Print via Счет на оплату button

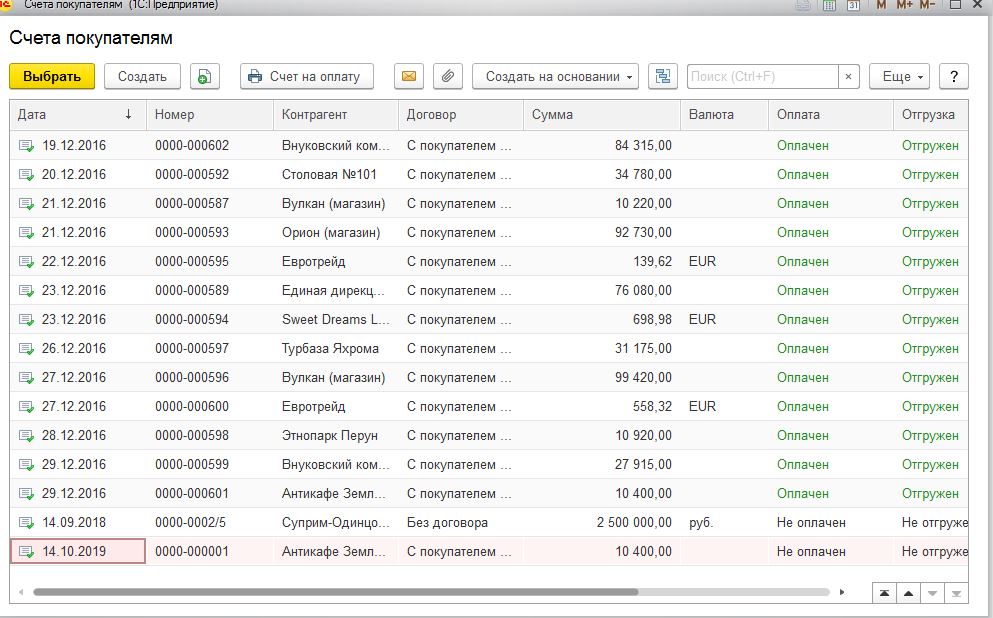tap(307, 77)
